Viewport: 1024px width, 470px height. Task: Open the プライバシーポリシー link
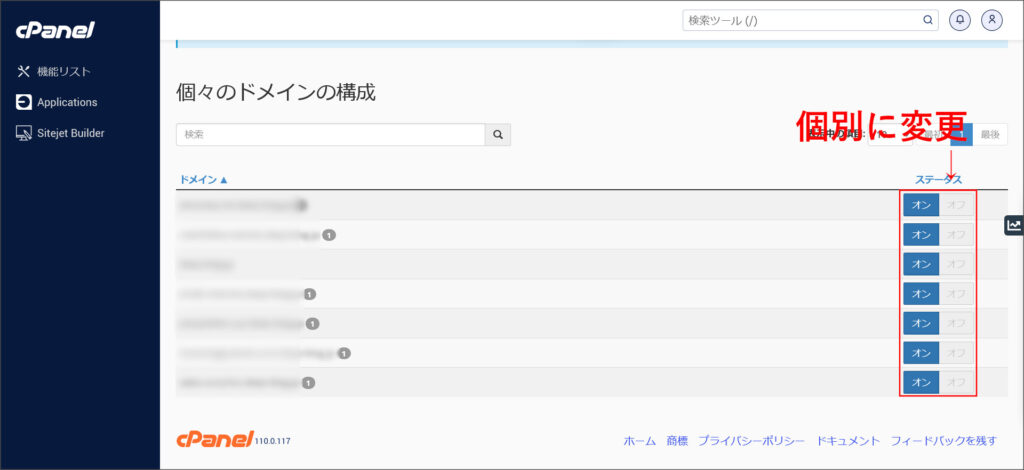point(751,441)
